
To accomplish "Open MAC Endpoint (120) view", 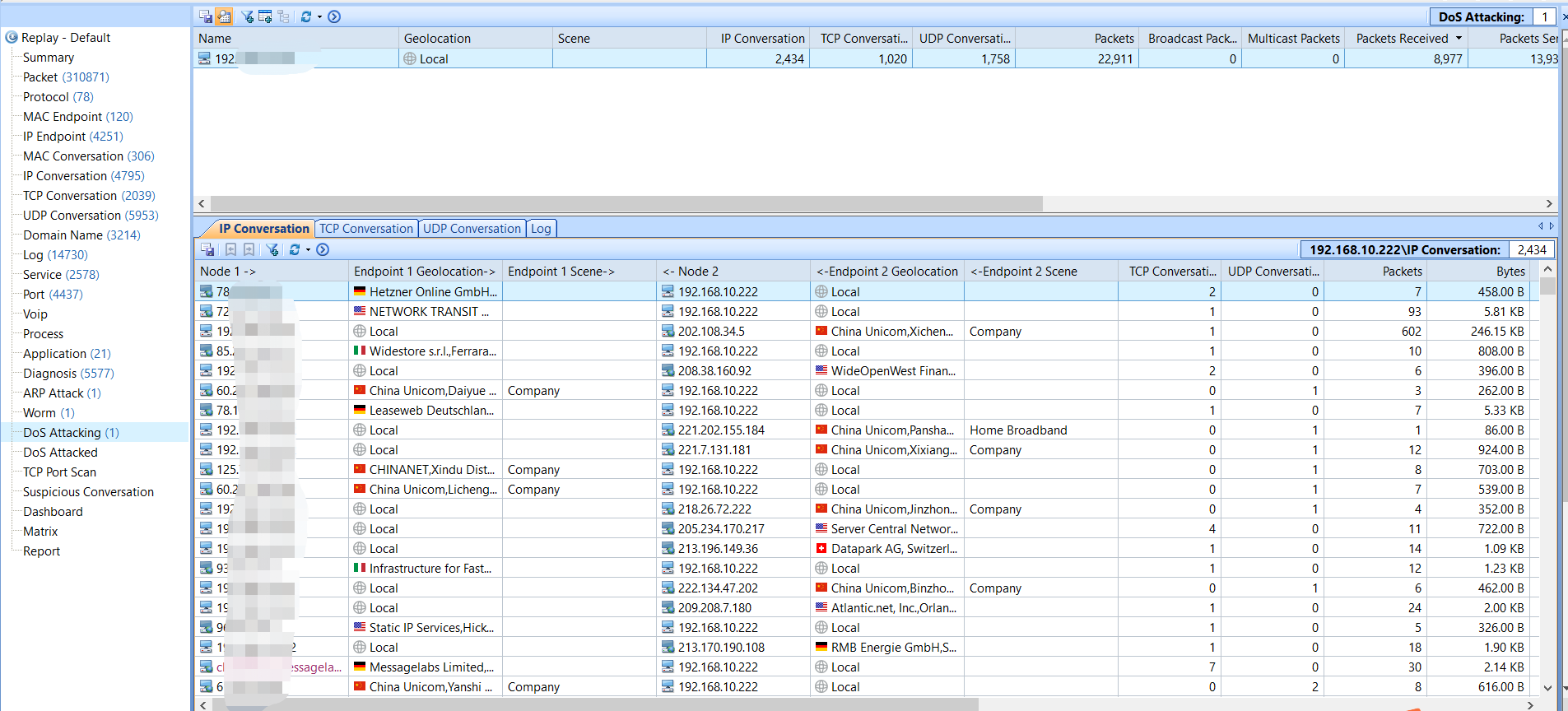I will (x=78, y=117).
